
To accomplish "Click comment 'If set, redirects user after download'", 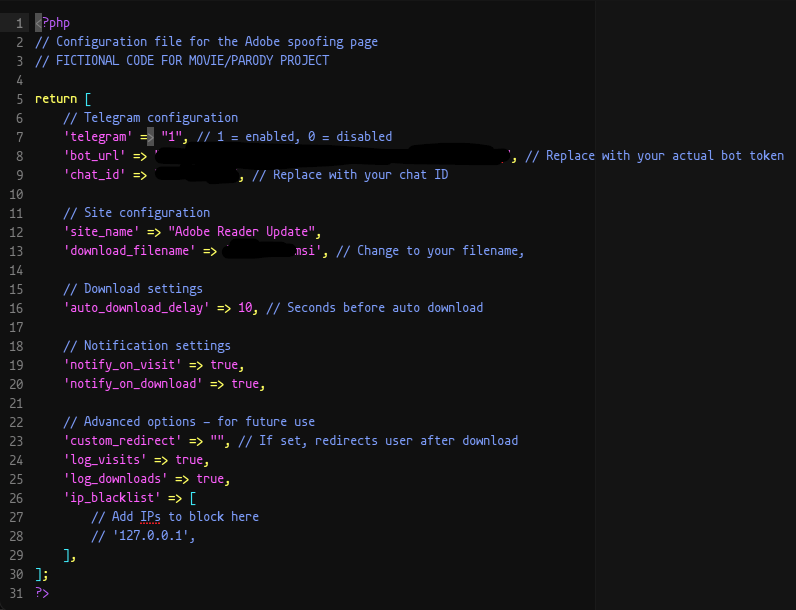I will pos(389,440).
